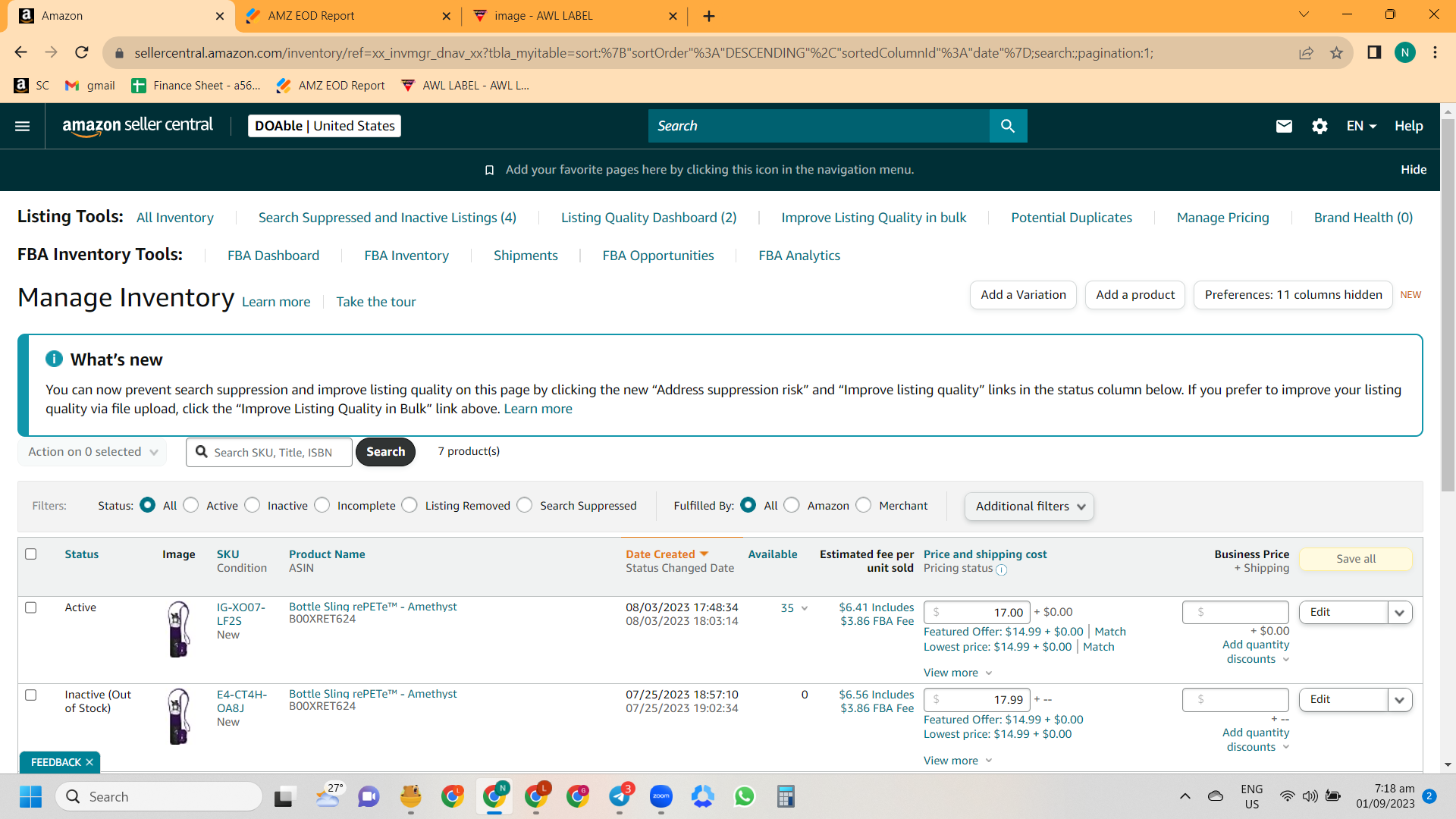Expand Add quantity discounts for Active listing
The image size is (1456, 819).
click(1256, 652)
